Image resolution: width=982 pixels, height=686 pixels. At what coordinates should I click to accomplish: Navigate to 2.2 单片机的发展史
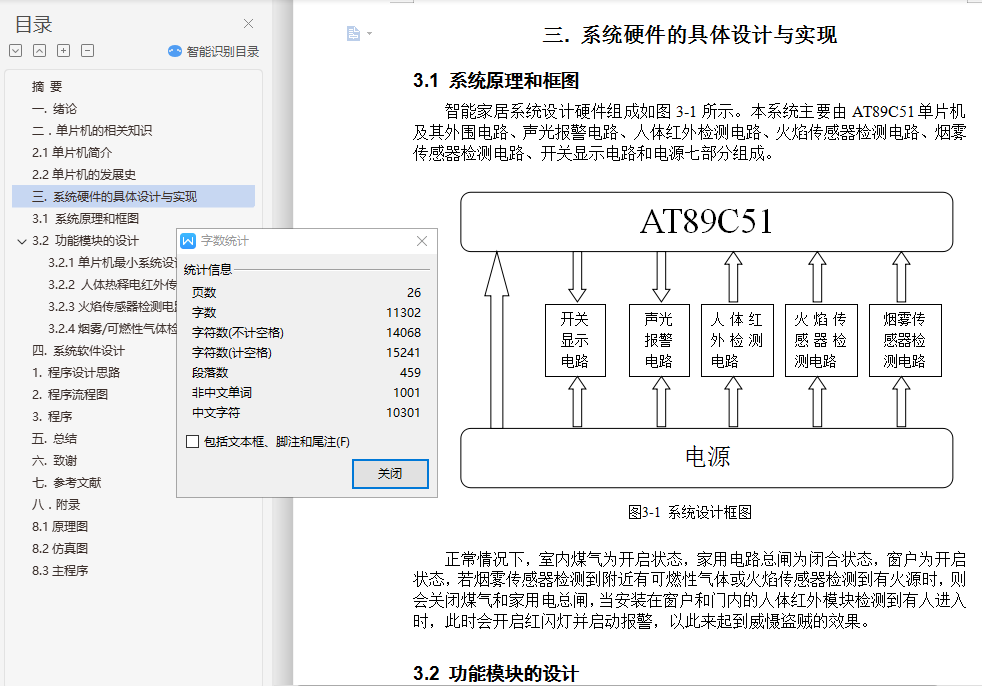(84, 174)
